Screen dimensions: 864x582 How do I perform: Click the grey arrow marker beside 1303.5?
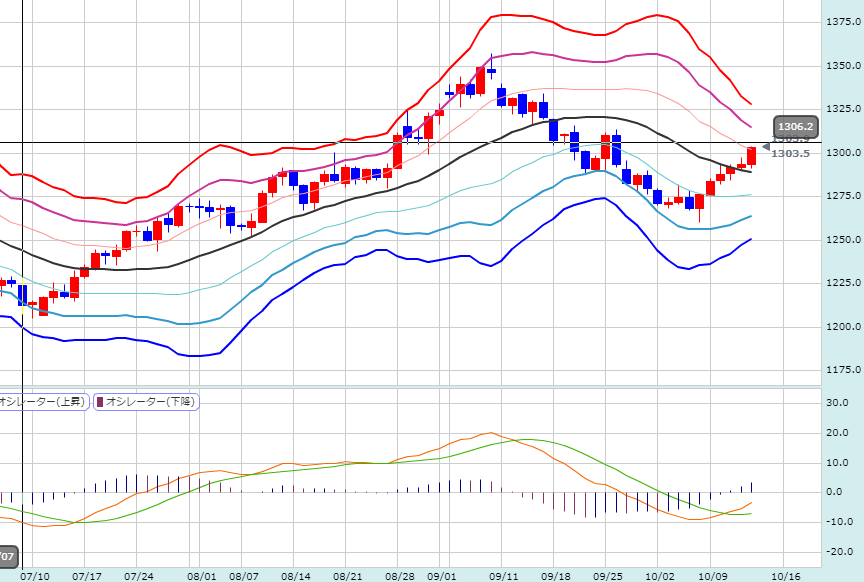[766, 147]
